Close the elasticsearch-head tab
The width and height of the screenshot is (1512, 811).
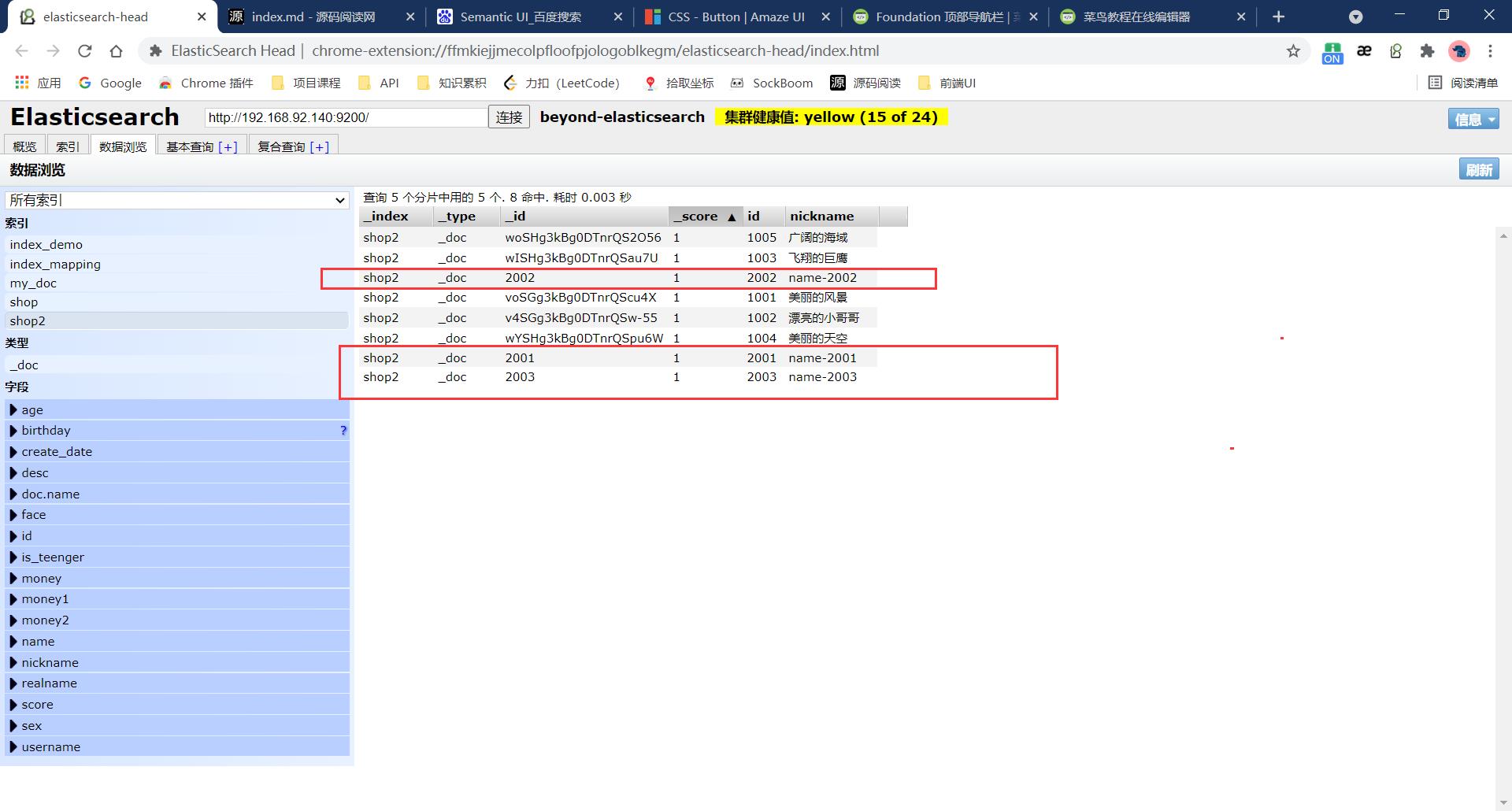tap(202, 17)
